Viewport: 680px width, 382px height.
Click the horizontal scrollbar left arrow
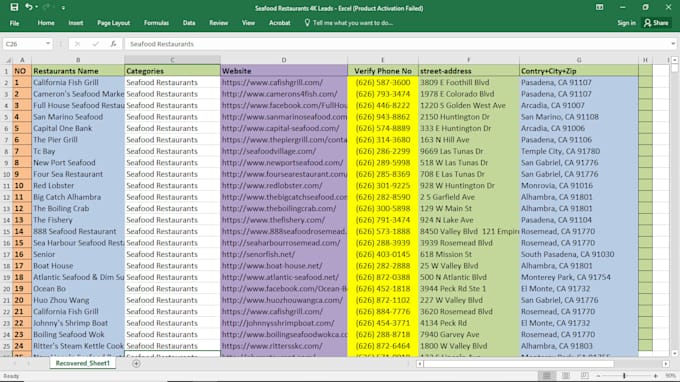pos(419,364)
